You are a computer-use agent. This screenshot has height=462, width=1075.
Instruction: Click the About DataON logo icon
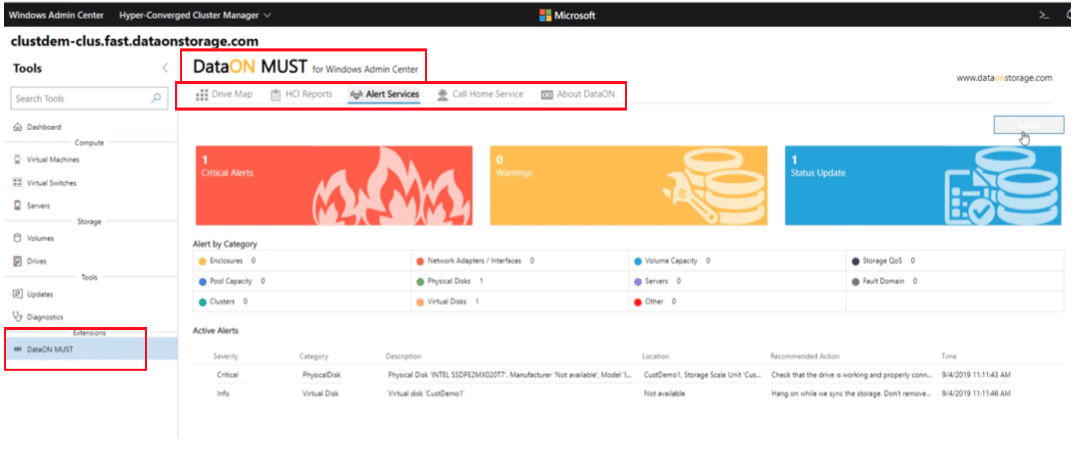[x=546, y=95]
